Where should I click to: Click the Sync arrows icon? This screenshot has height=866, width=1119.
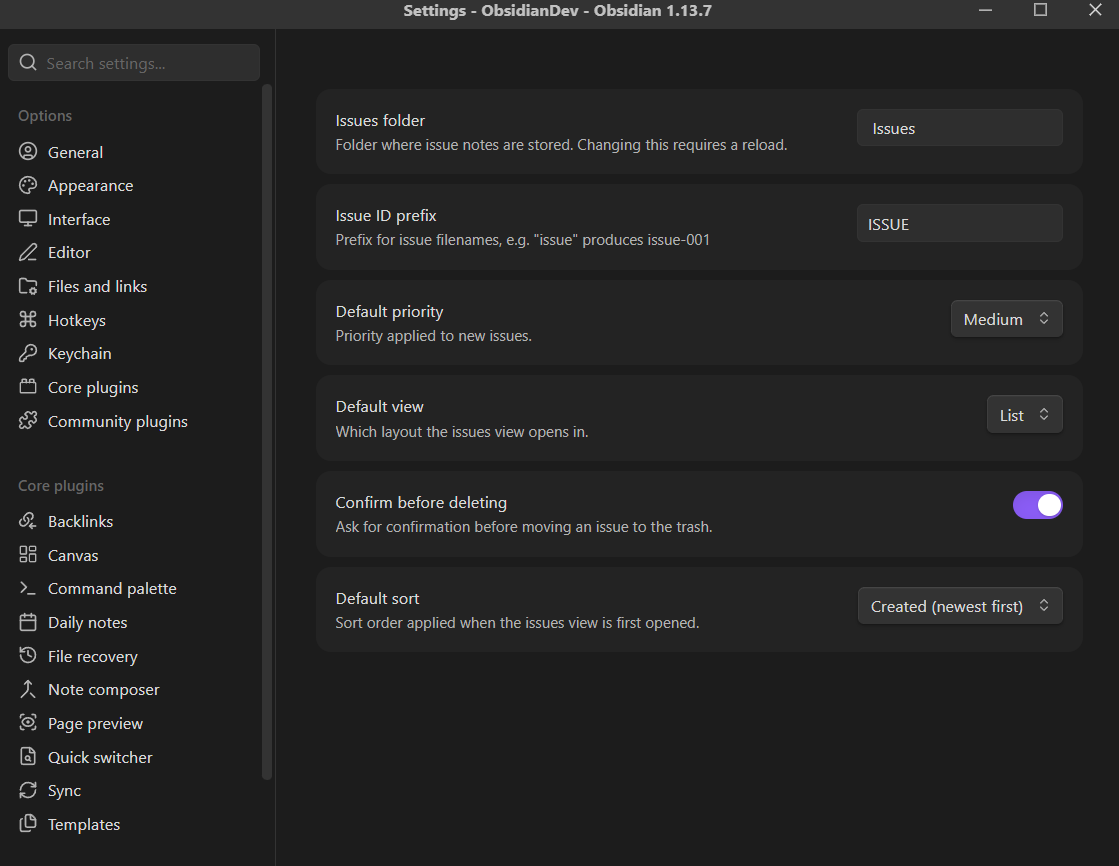click(28, 790)
